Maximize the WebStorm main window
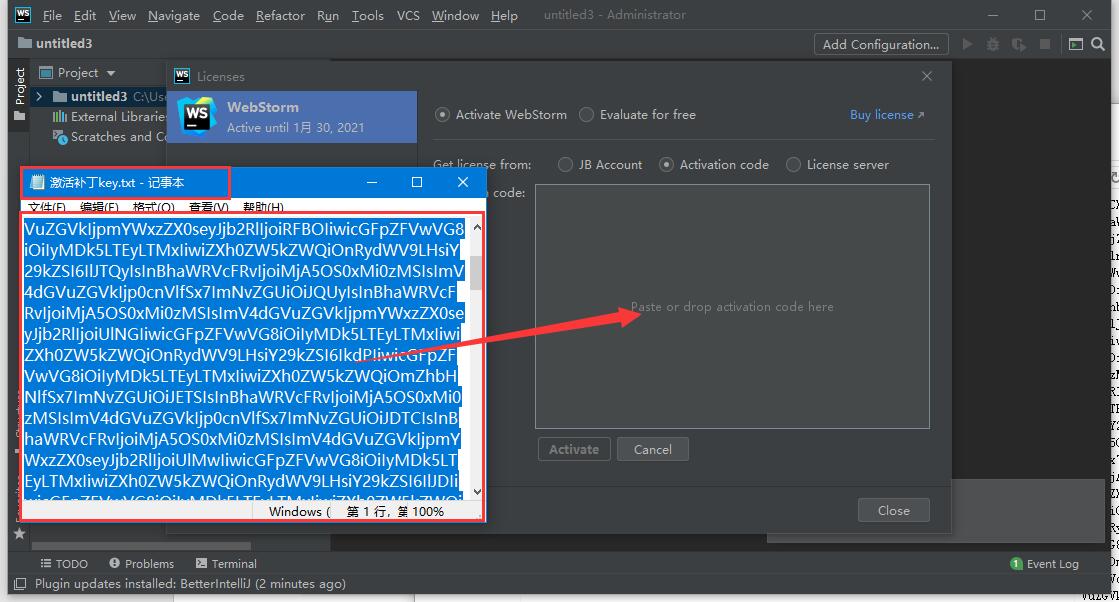 tap(1040, 15)
